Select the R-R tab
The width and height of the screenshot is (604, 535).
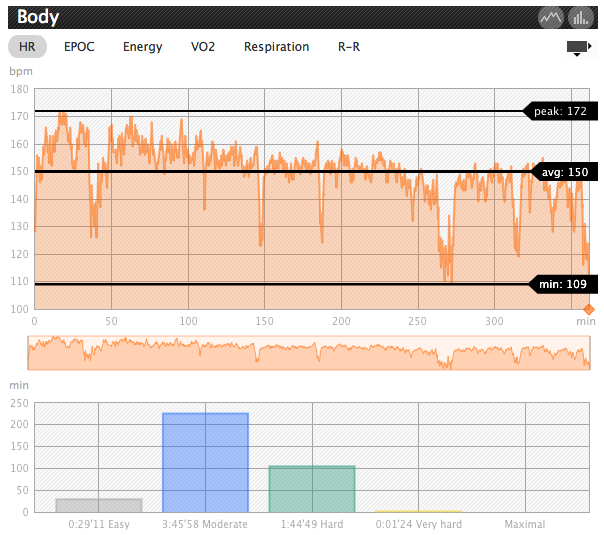pyautogui.click(x=350, y=47)
